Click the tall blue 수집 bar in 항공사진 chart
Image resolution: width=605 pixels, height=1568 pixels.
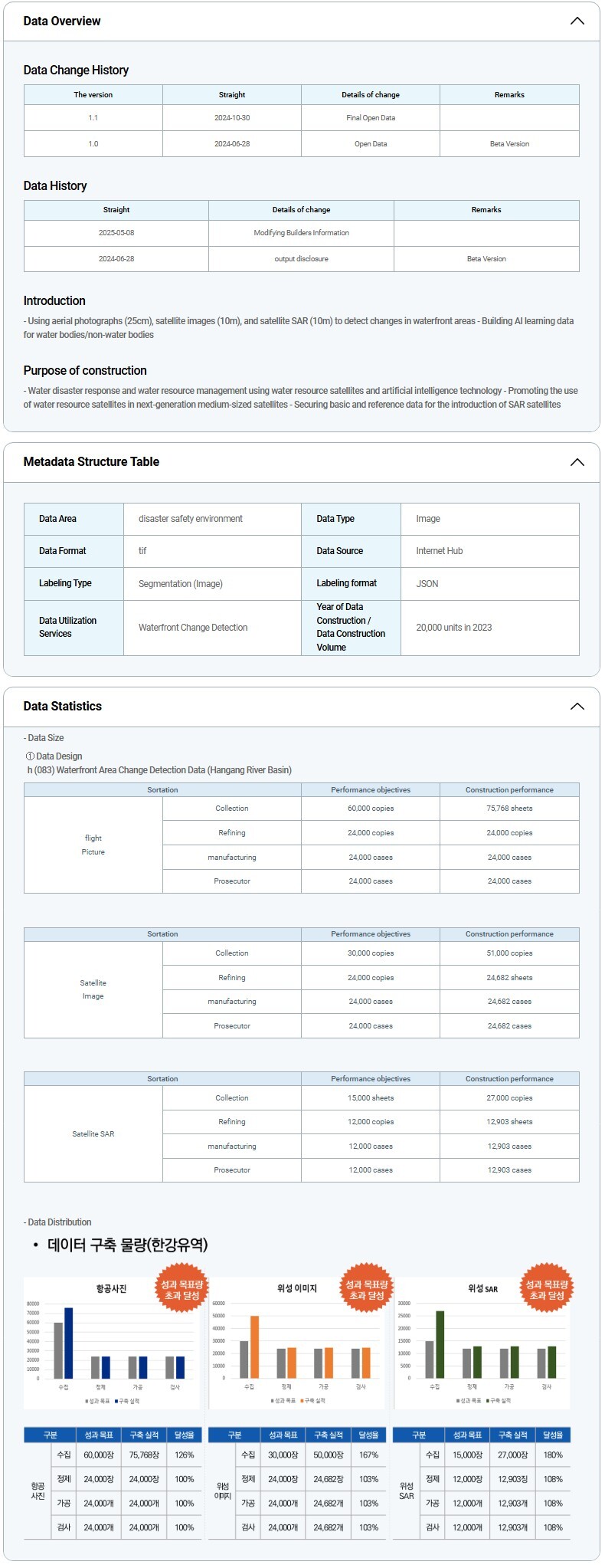pos(69,1343)
